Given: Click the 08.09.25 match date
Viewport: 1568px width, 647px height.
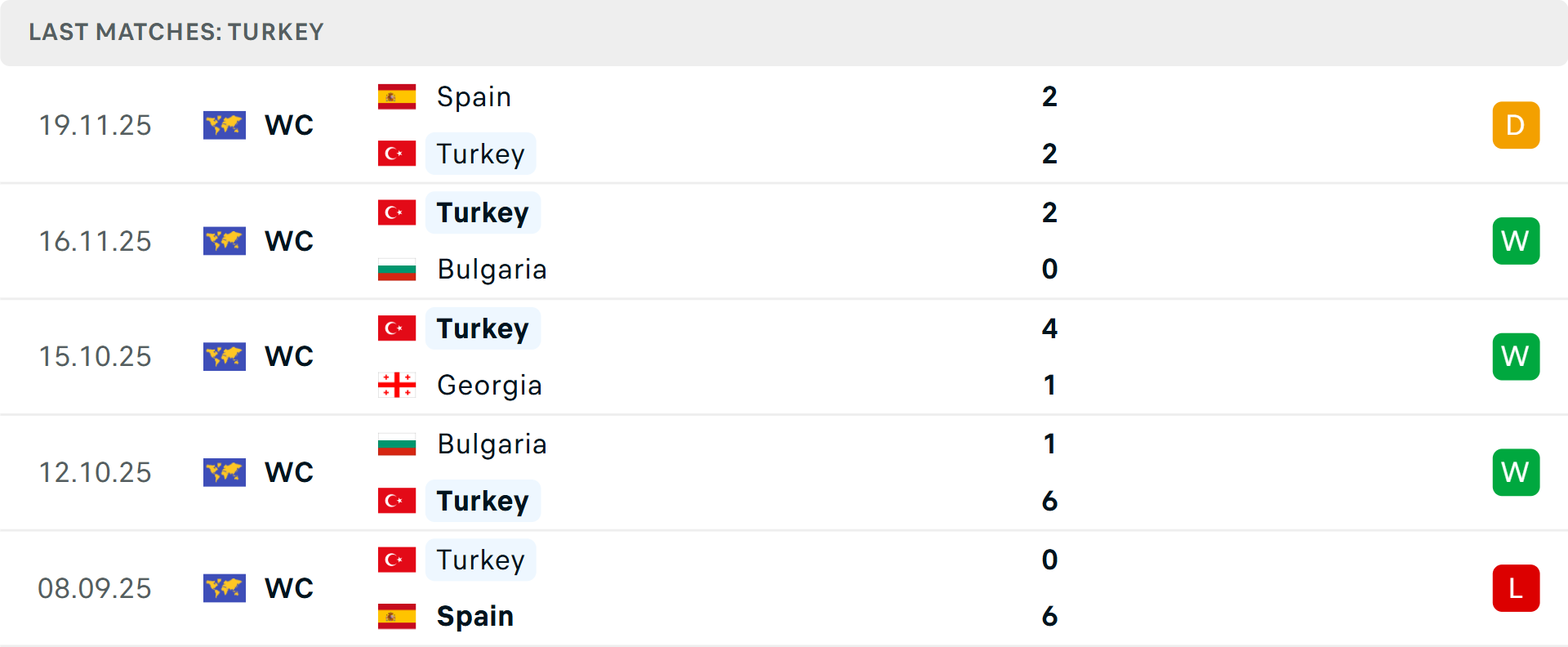Looking at the screenshot, I should click(x=95, y=588).
